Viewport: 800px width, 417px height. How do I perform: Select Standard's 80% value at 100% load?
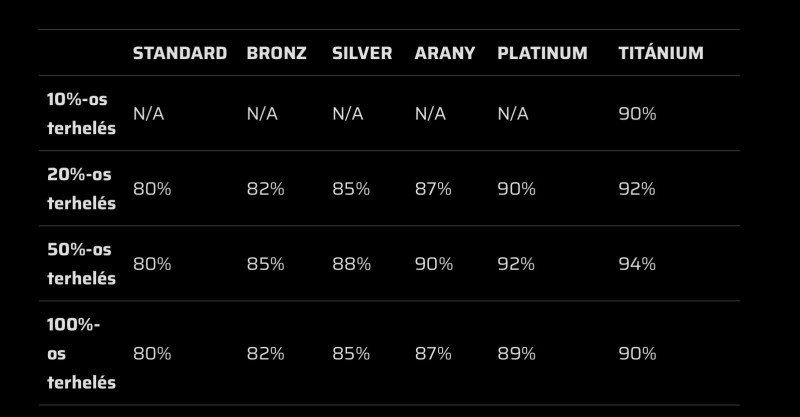coord(152,354)
